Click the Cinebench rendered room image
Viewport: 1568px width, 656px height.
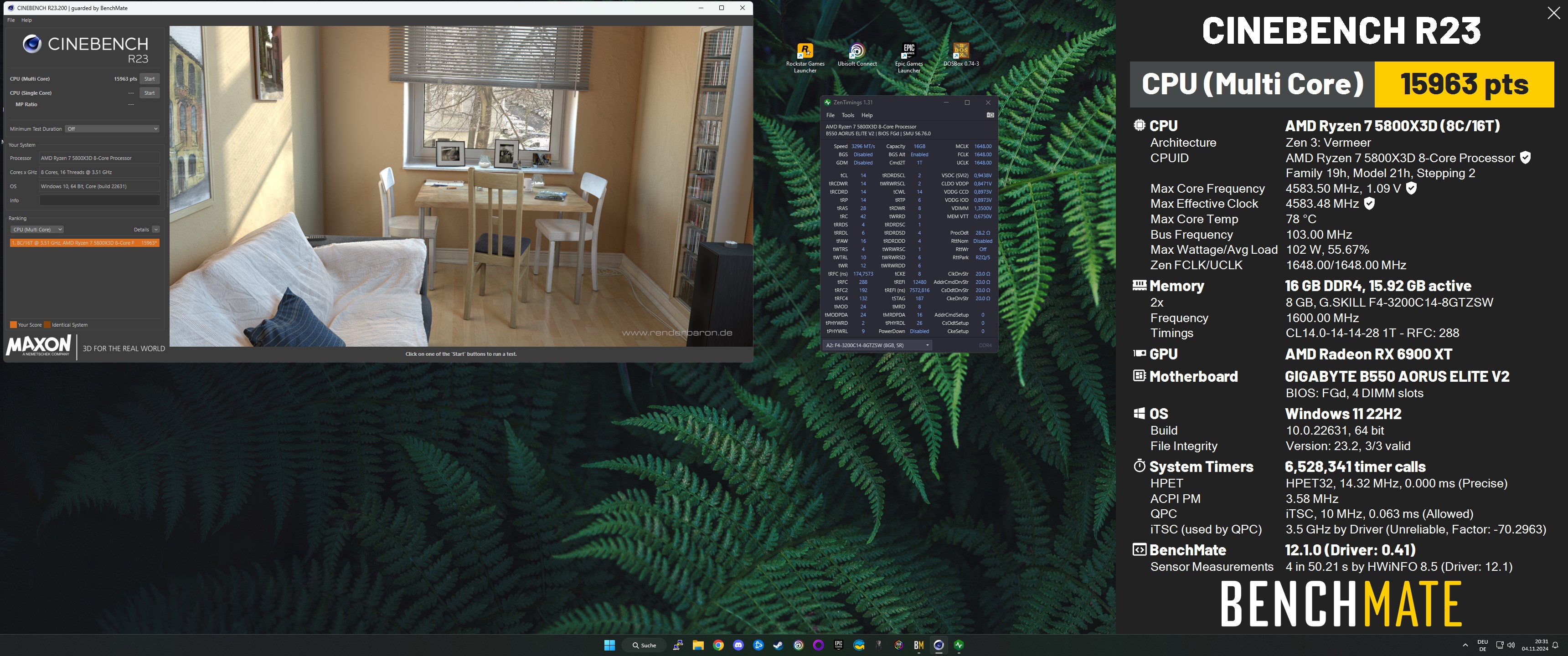click(461, 185)
